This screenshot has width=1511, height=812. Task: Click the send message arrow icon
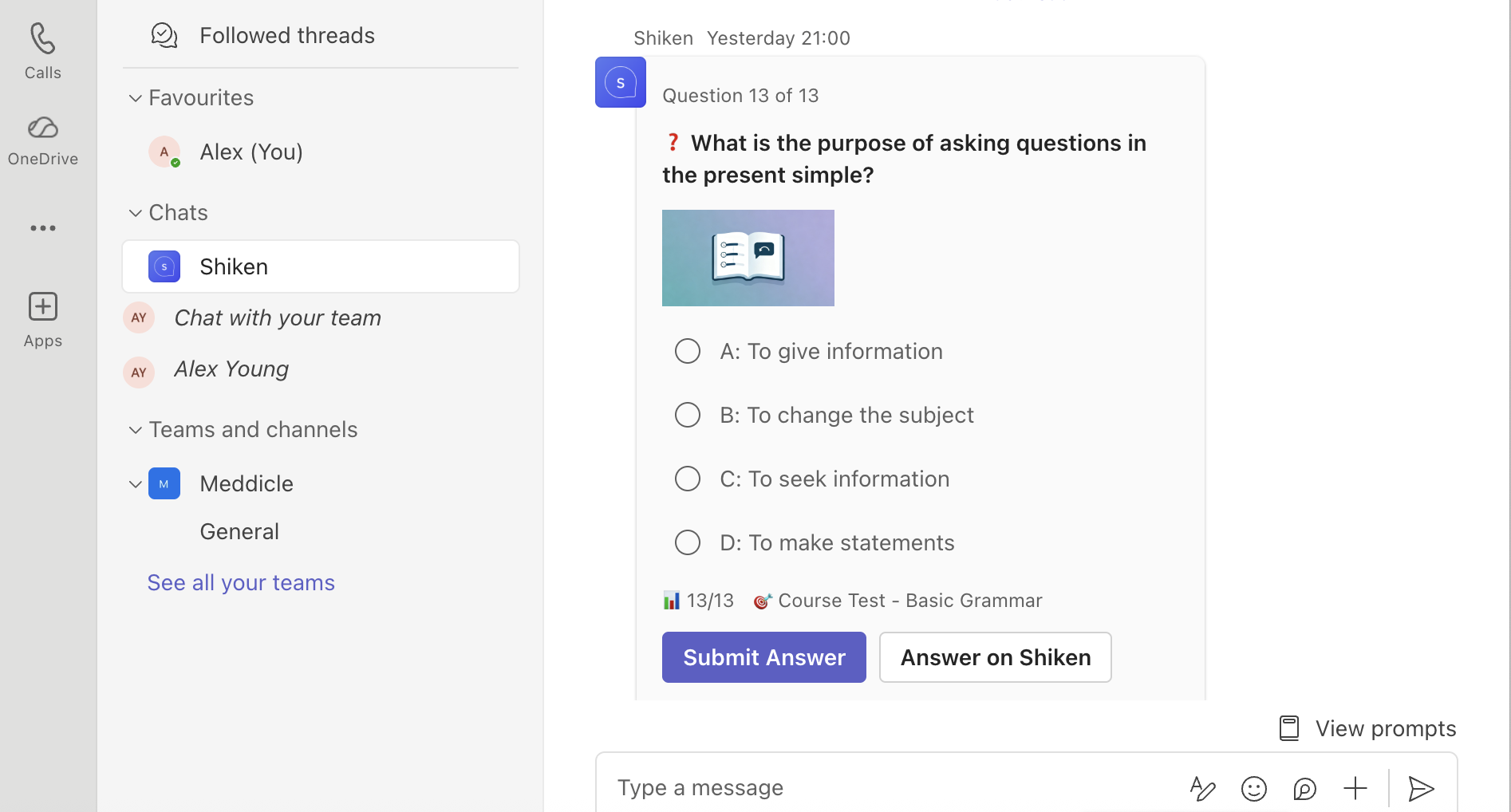(1421, 789)
